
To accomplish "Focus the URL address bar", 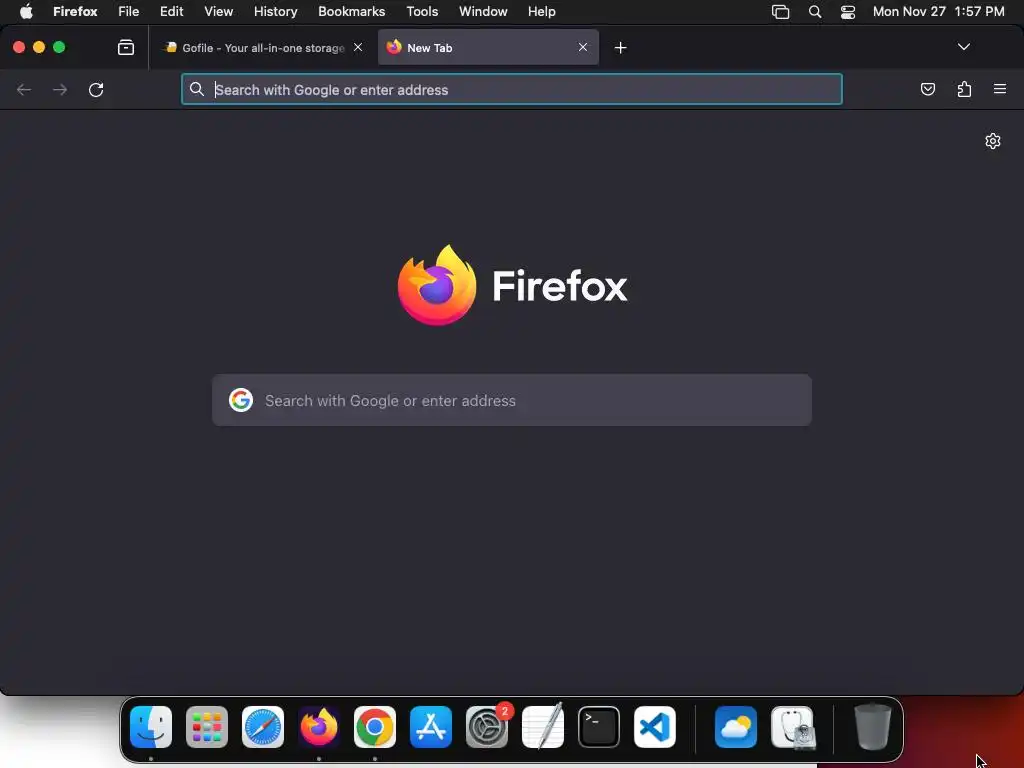I will coord(512,89).
